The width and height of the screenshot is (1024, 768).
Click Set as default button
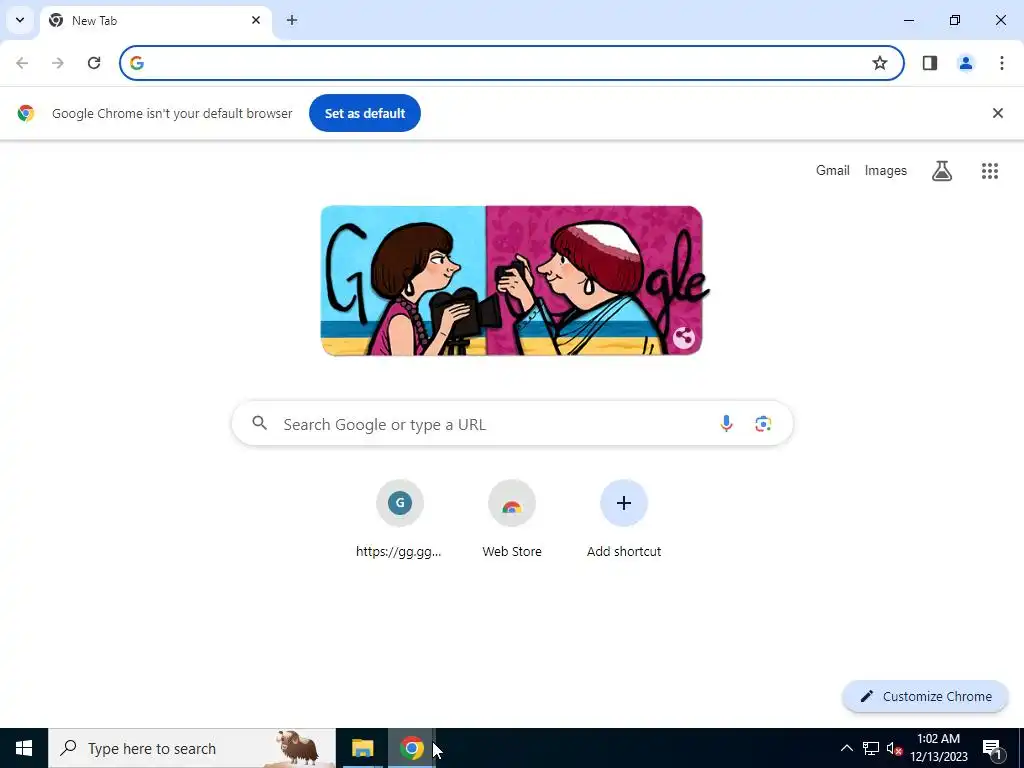364,113
